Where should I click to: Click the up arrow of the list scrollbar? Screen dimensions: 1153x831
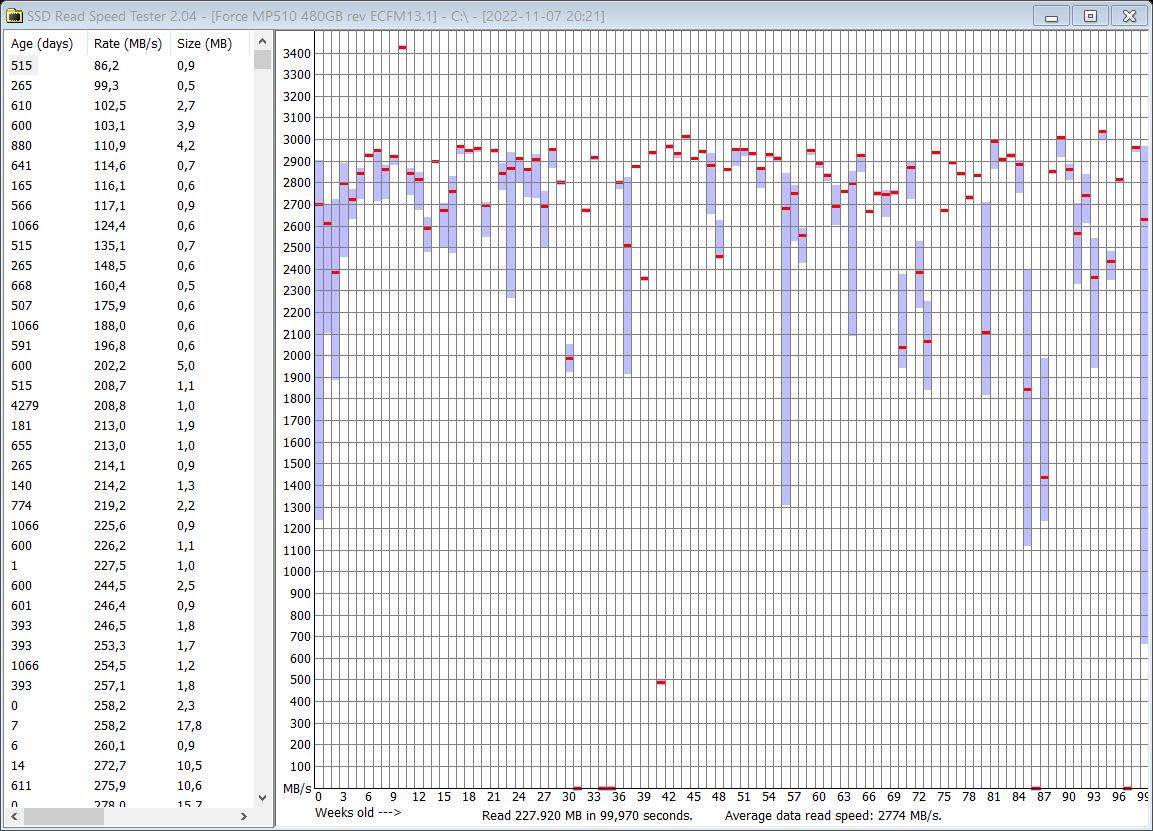(262, 41)
